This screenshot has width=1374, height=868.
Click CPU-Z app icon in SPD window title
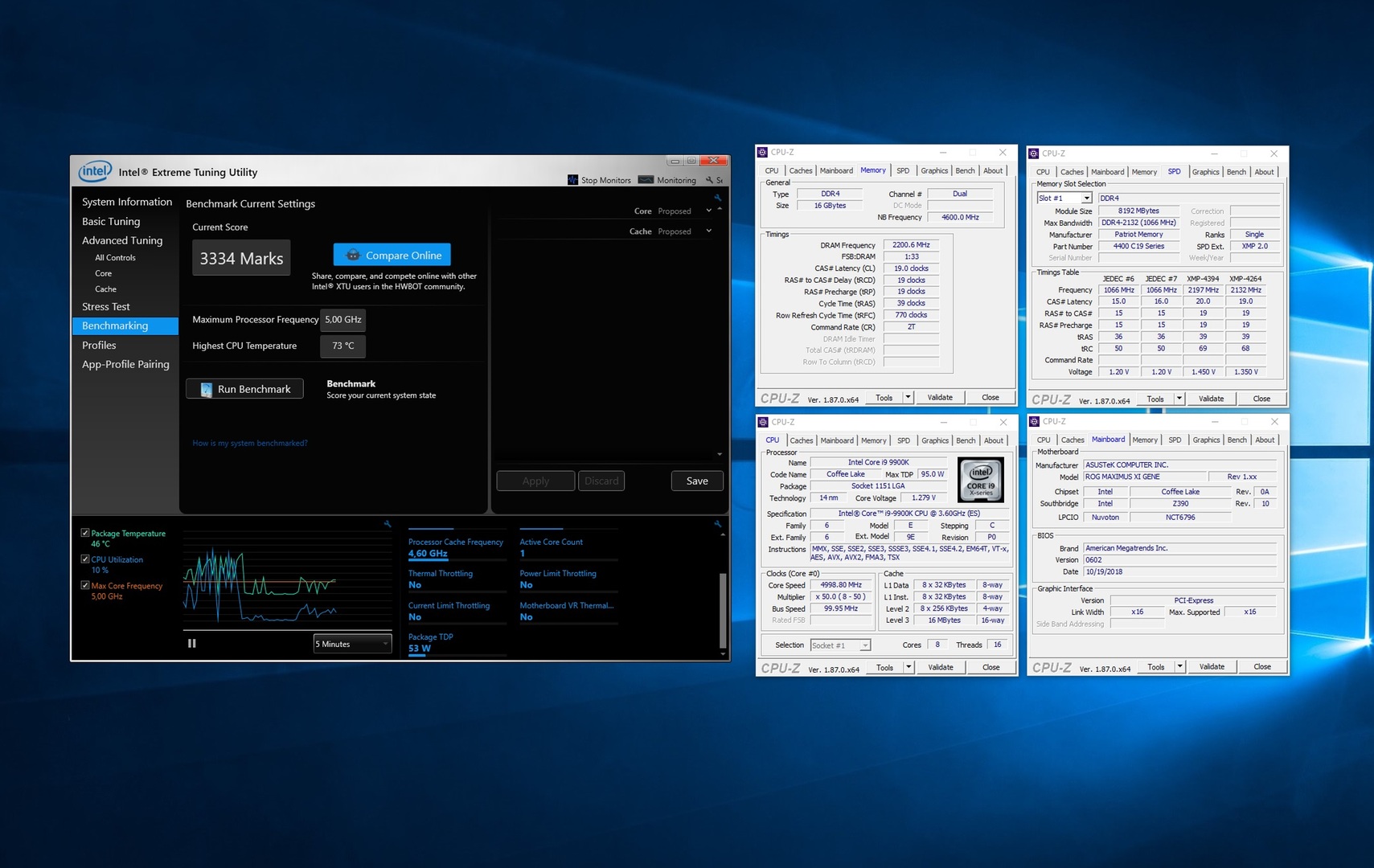pyautogui.click(x=1035, y=153)
